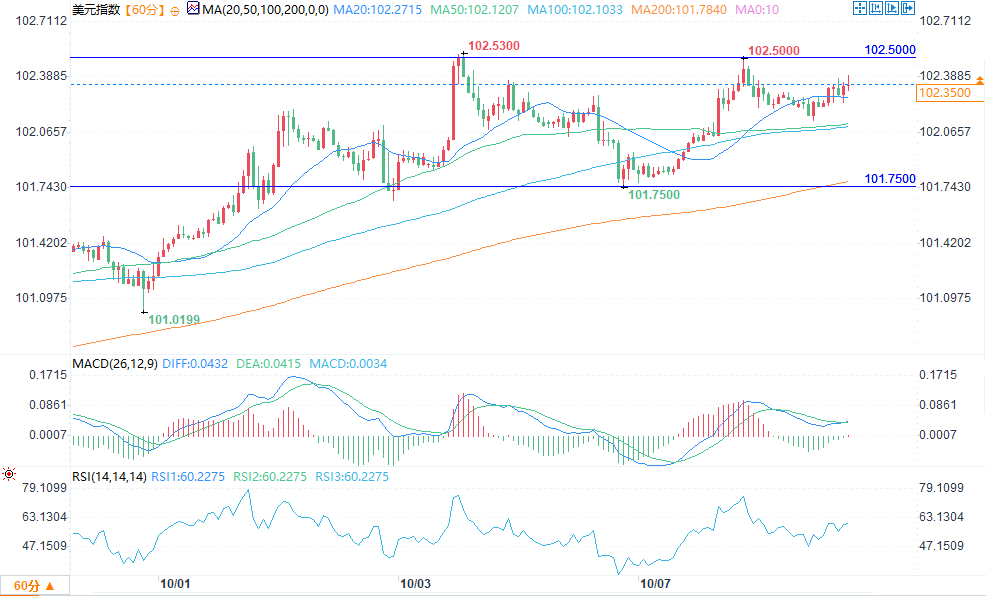Click the RSI2:60.2275 readout
Viewport: 986px width, 596px height.
[x=270, y=477]
